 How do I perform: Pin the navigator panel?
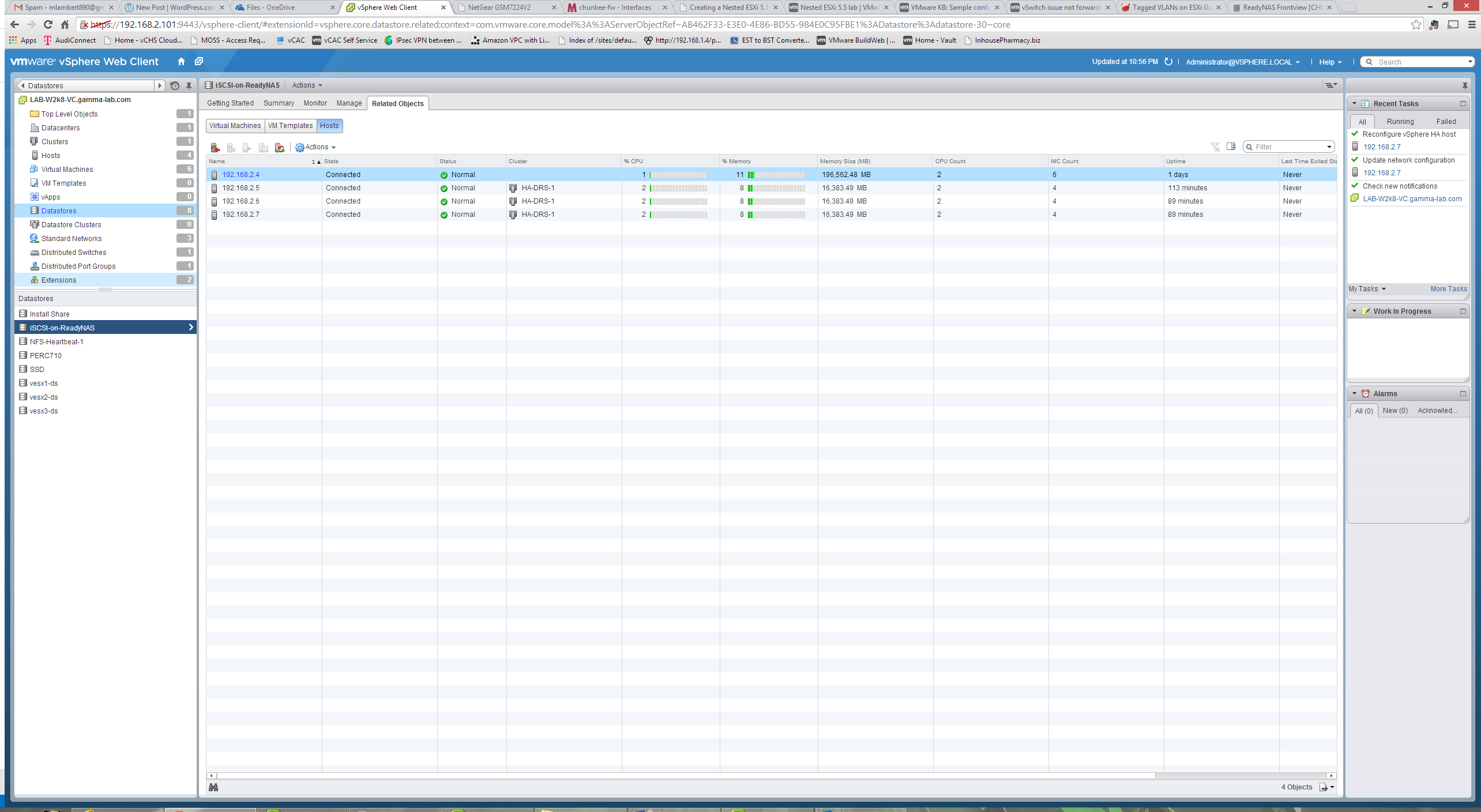point(189,85)
